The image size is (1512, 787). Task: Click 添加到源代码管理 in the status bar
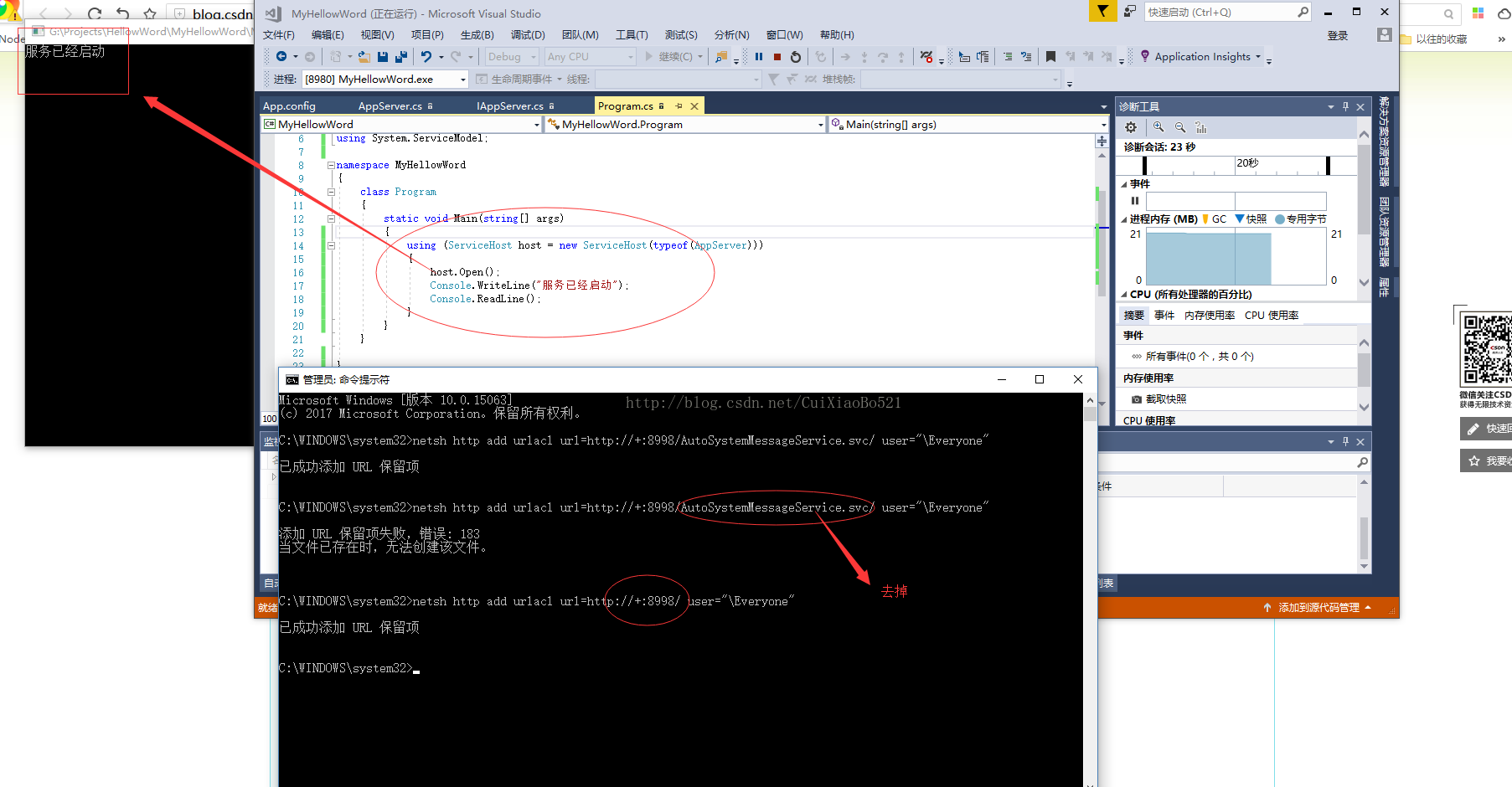click(1318, 608)
